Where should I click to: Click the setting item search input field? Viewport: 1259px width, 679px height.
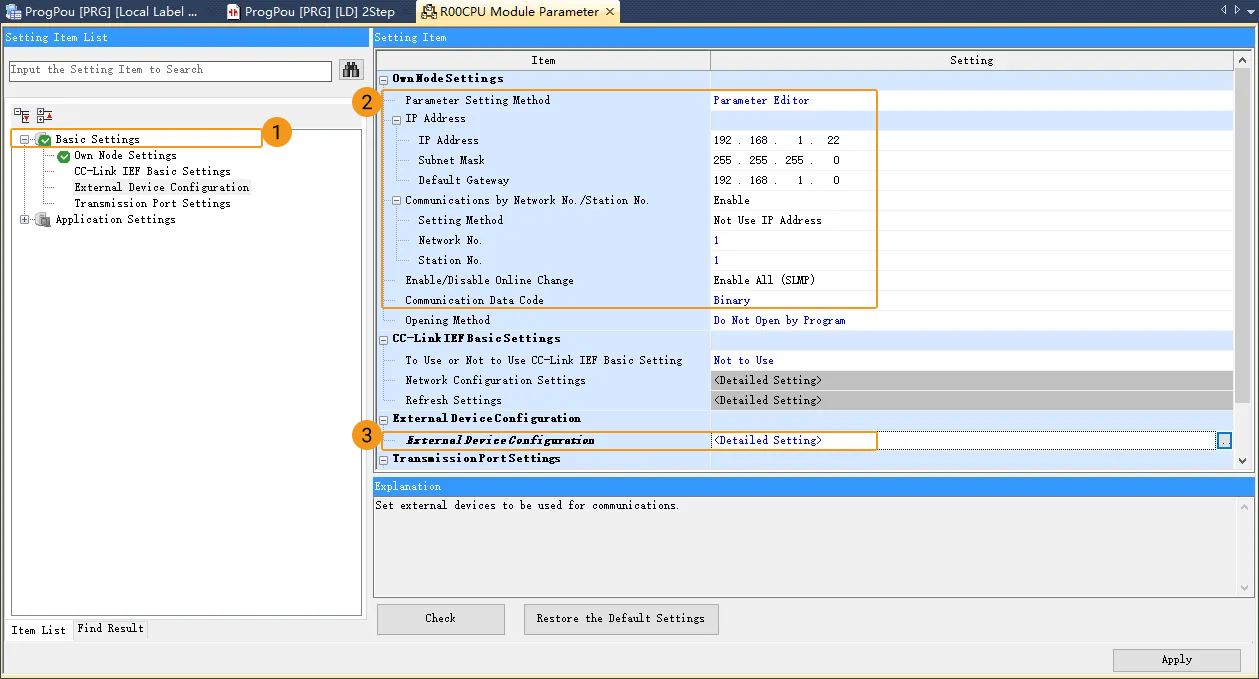tap(170, 71)
